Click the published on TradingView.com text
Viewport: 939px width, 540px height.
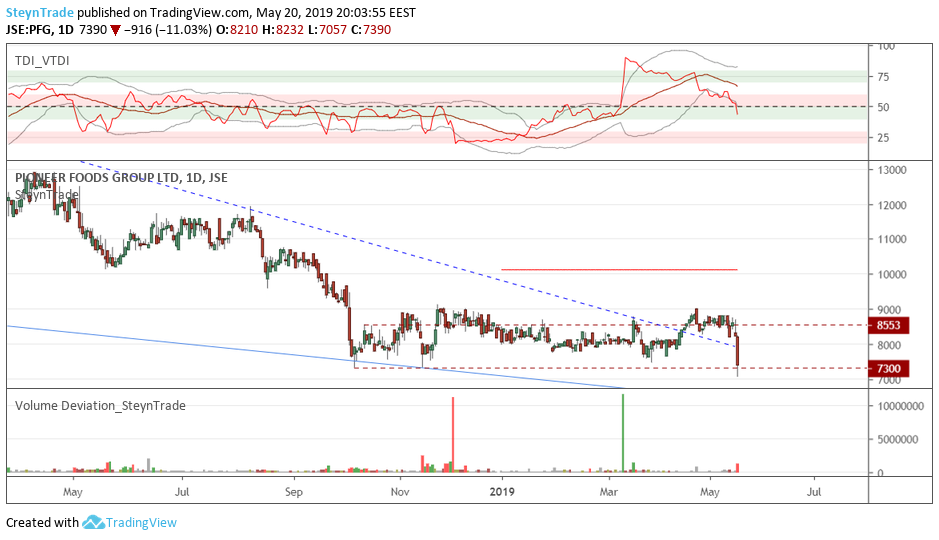coord(163,13)
